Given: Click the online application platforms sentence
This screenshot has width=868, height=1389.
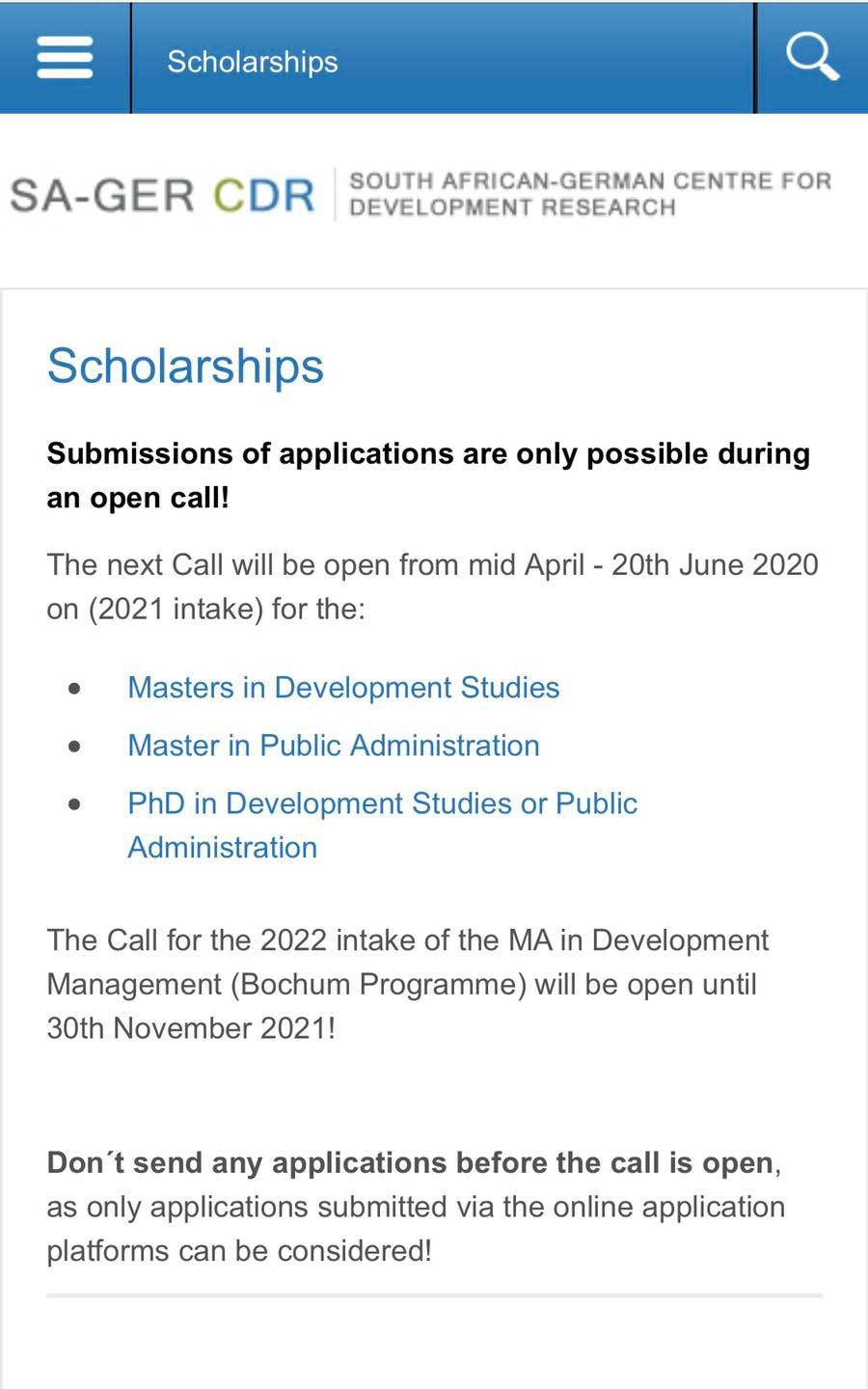Looking at the screenshot, I should tap(416, 1229).
